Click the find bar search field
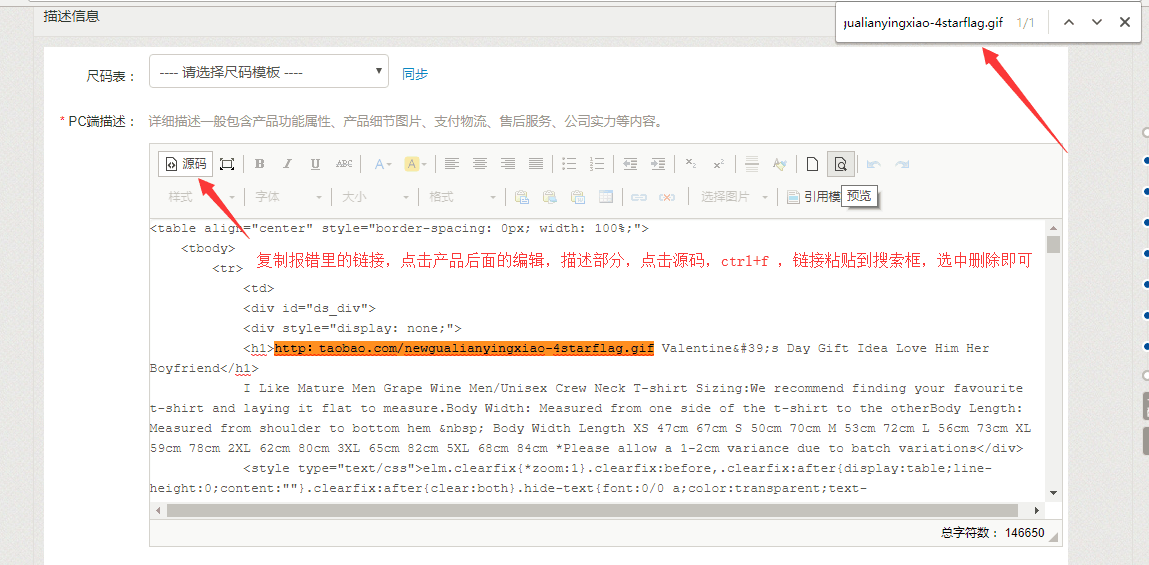 (x=922, y=22)
